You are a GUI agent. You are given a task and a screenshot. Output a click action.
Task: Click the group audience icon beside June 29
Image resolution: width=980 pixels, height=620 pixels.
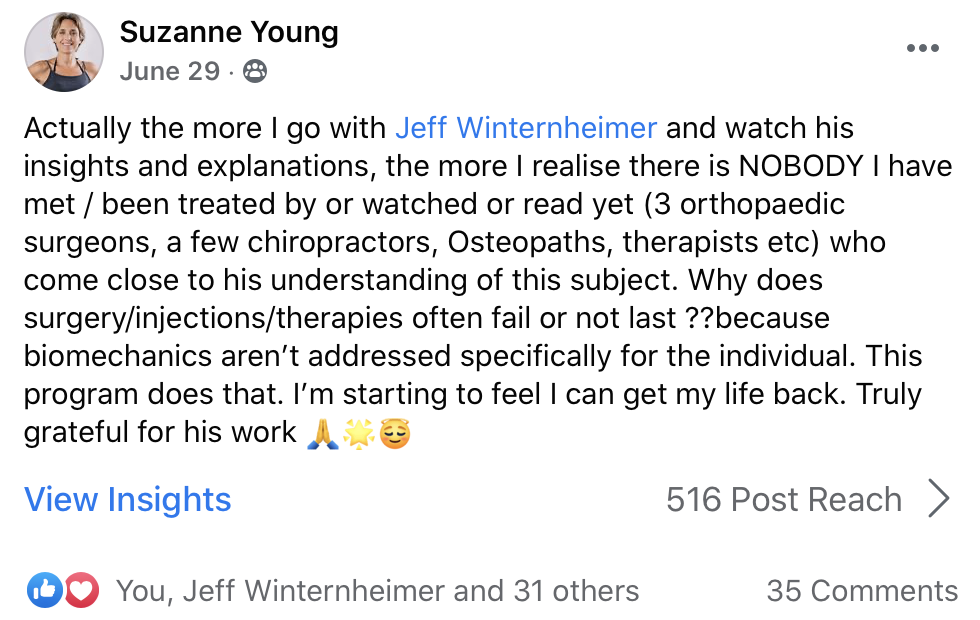coord(254,71)
